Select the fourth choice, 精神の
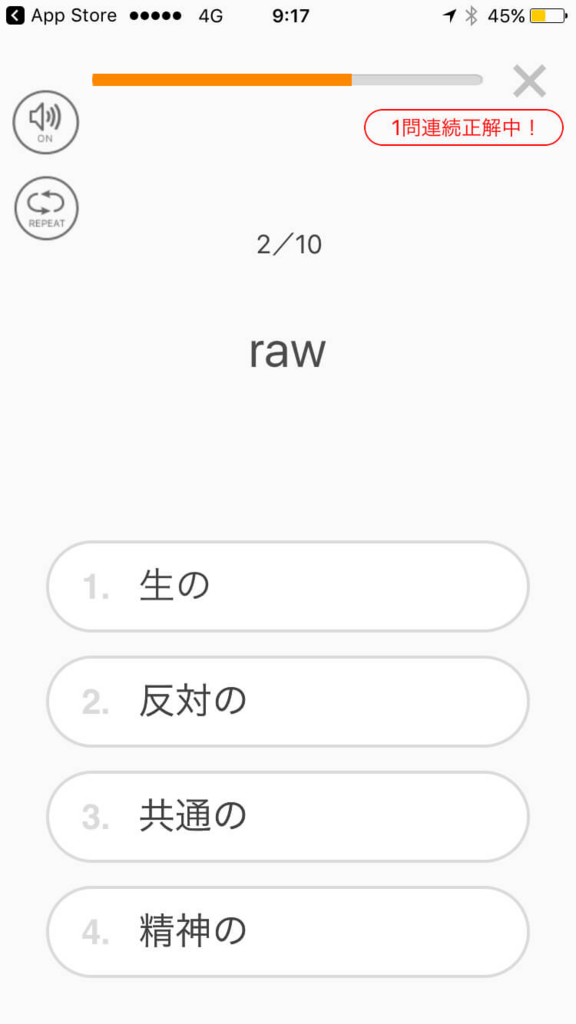This screenshot has width=576, height=1024. pyautogui.click(x=288, y=931)
